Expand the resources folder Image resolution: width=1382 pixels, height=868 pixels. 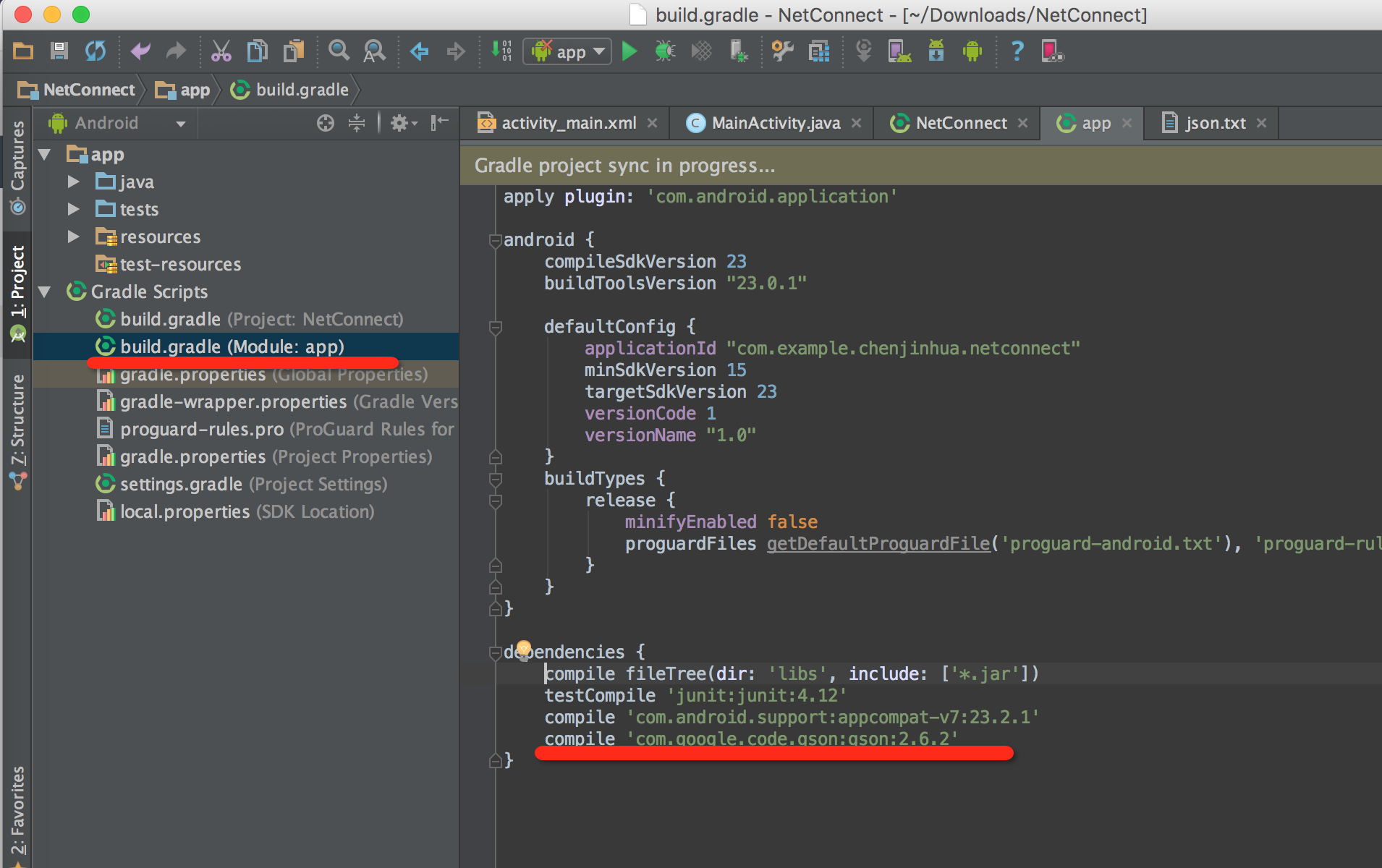tap(73, 237)
